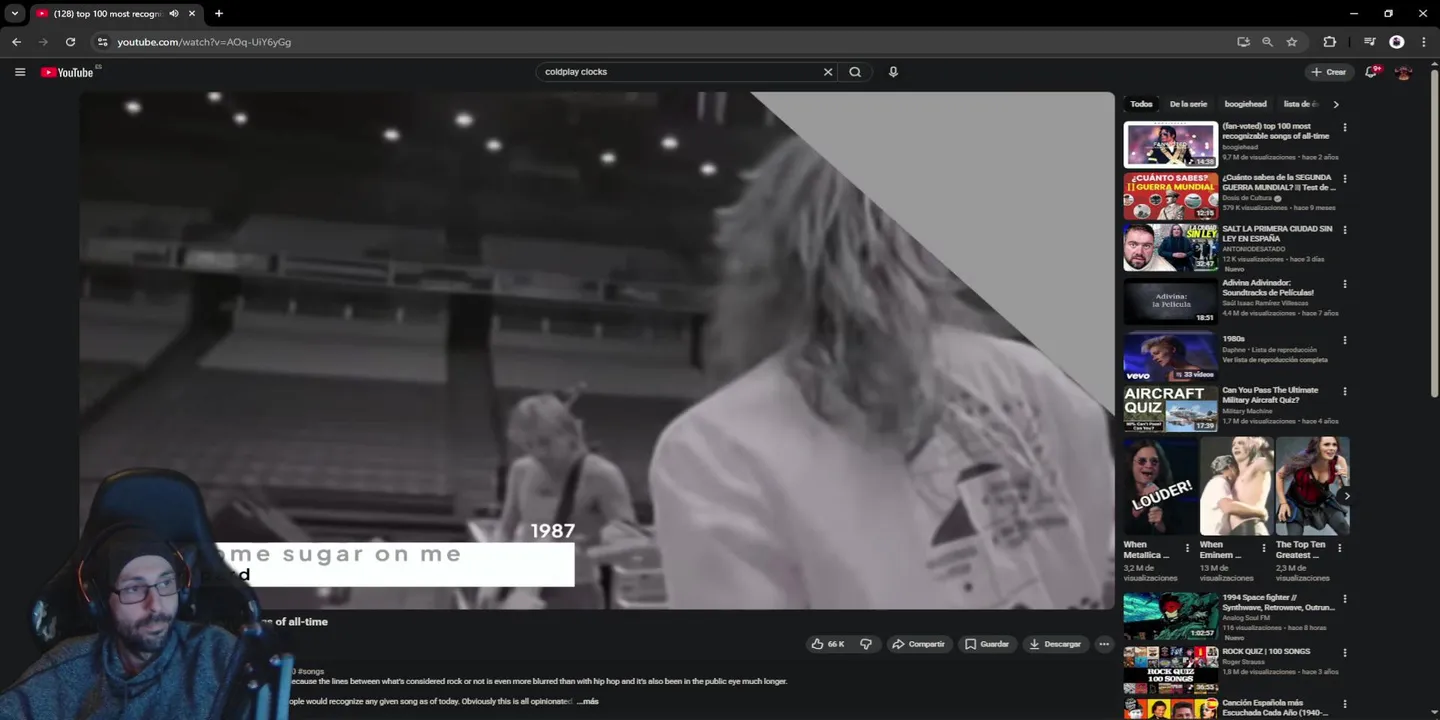The width and height of the screenshot is (1440, 720).
Task: Open options for the When Eminem short
Action: [1264, 548]
